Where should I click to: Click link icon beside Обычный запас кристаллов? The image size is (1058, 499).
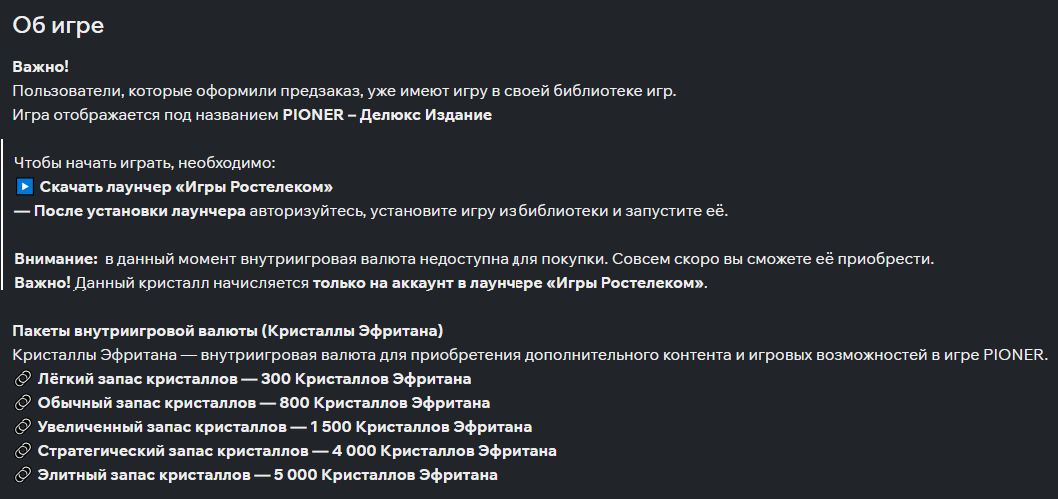coord(23,404)
